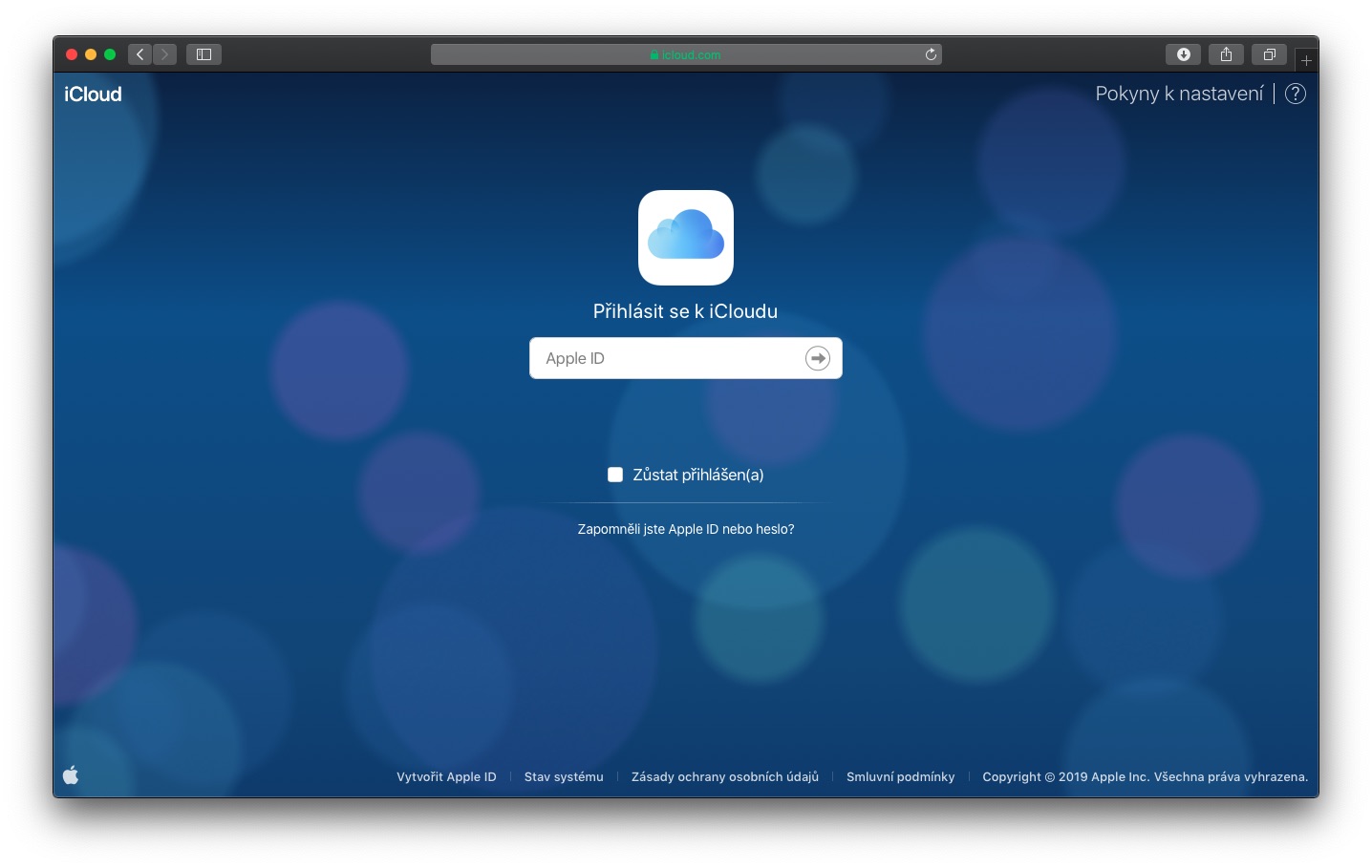Screen dimensions: 1372x868
Task: Open Zásady ochrany osobních údajů link
Action: click(725, 777)
